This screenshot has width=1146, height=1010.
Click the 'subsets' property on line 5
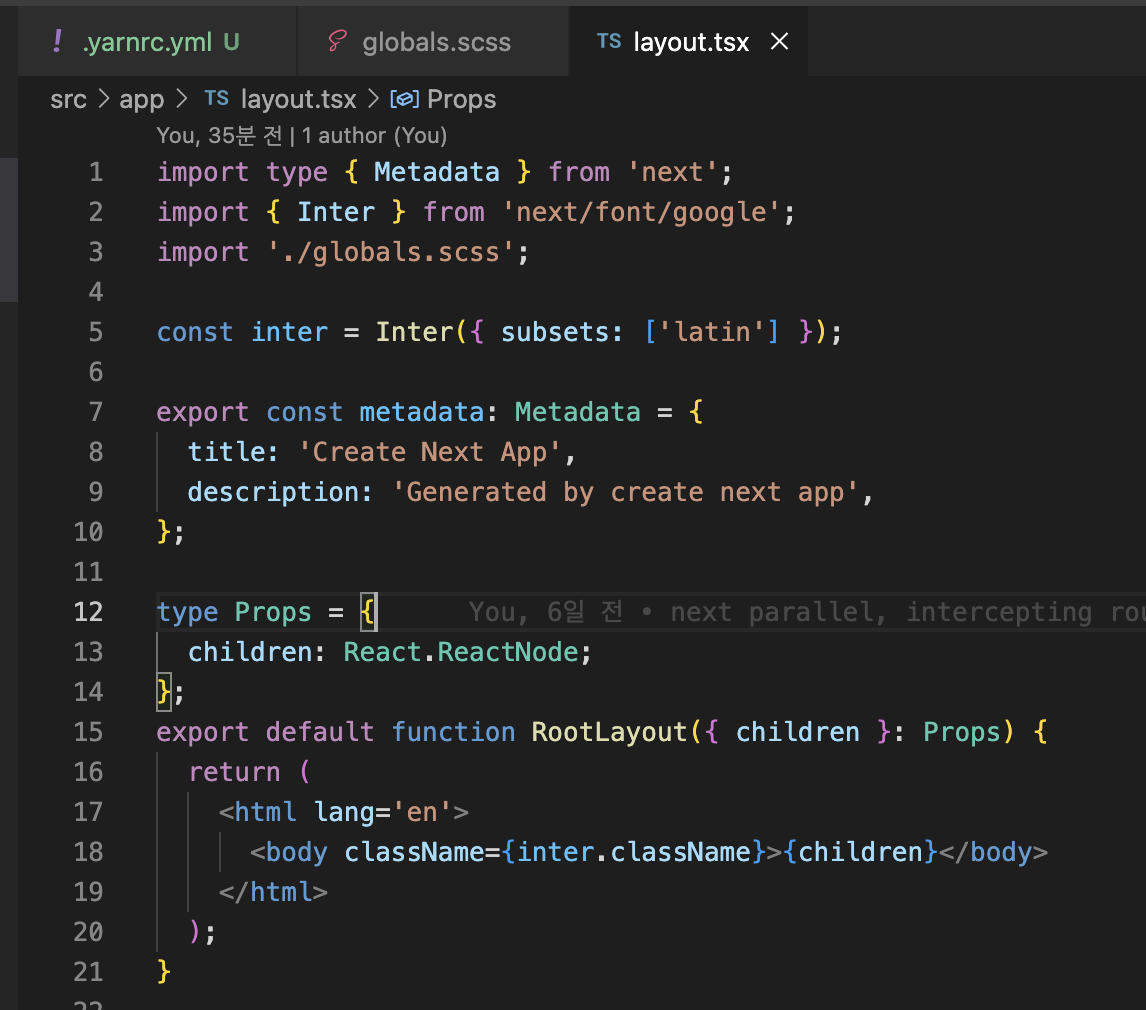[555, 333]
